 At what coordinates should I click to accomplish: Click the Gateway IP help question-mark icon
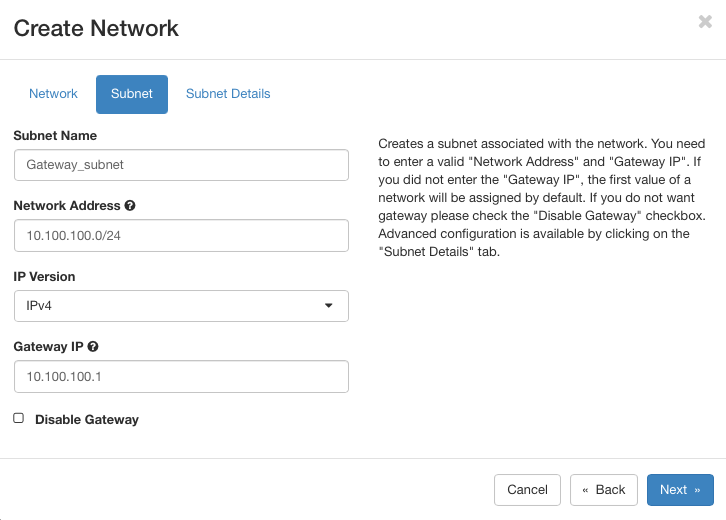[x=93, y=347]
